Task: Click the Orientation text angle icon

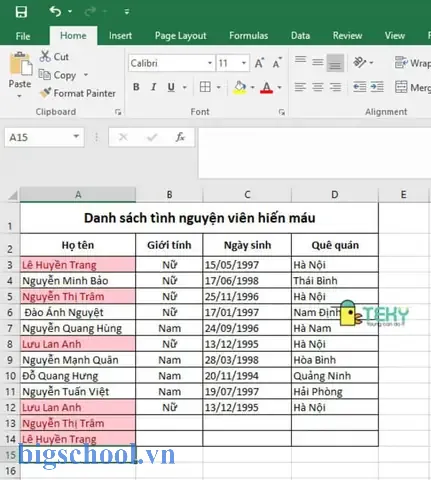Action: [360, 62]
